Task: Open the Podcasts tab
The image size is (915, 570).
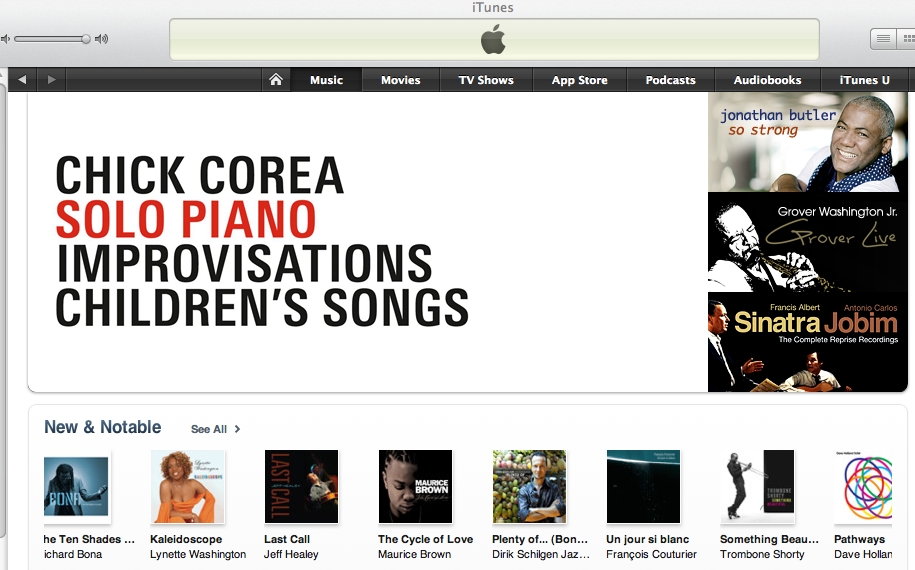Action: click(670, 79)
